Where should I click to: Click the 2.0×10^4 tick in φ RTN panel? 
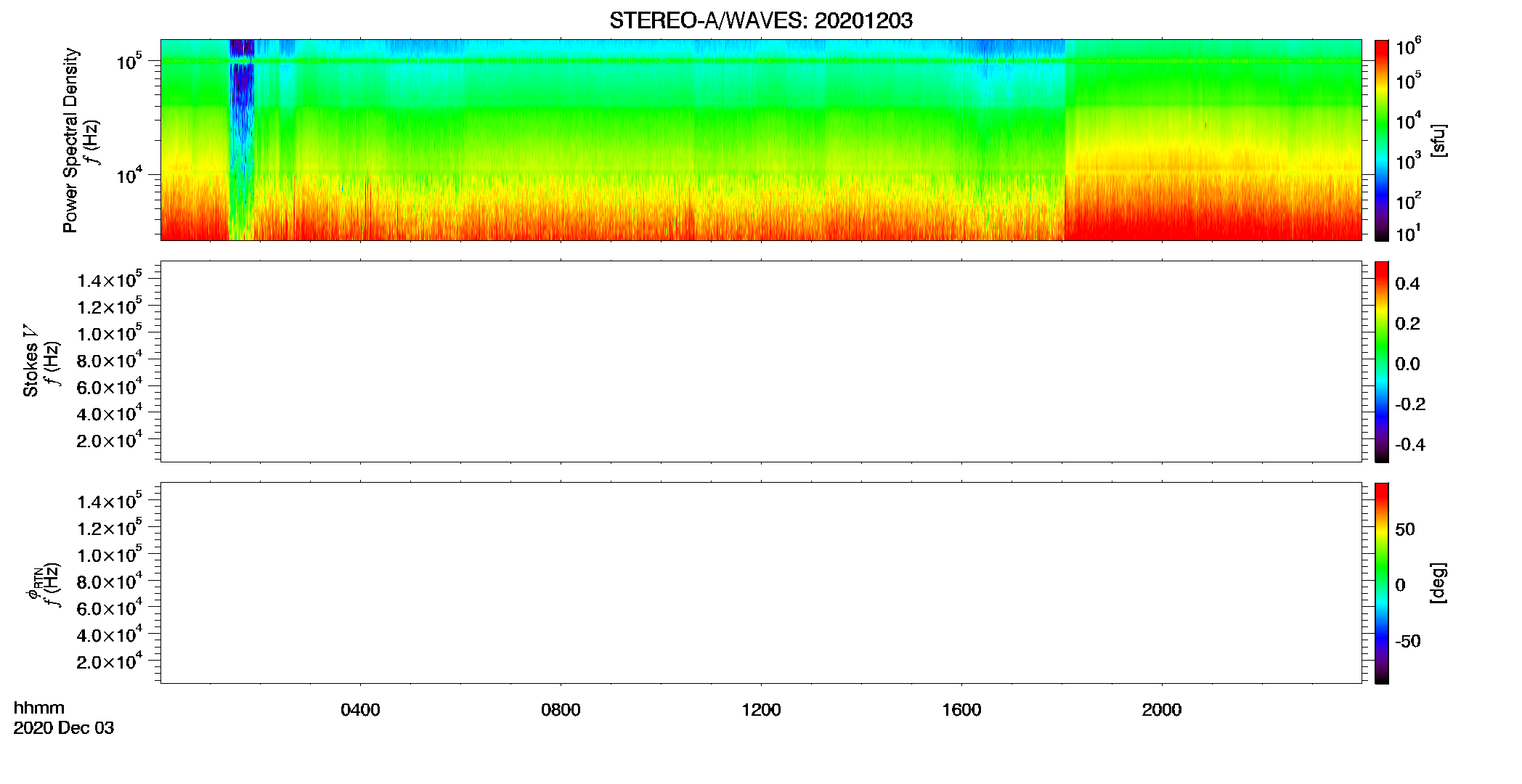point(110,661)
